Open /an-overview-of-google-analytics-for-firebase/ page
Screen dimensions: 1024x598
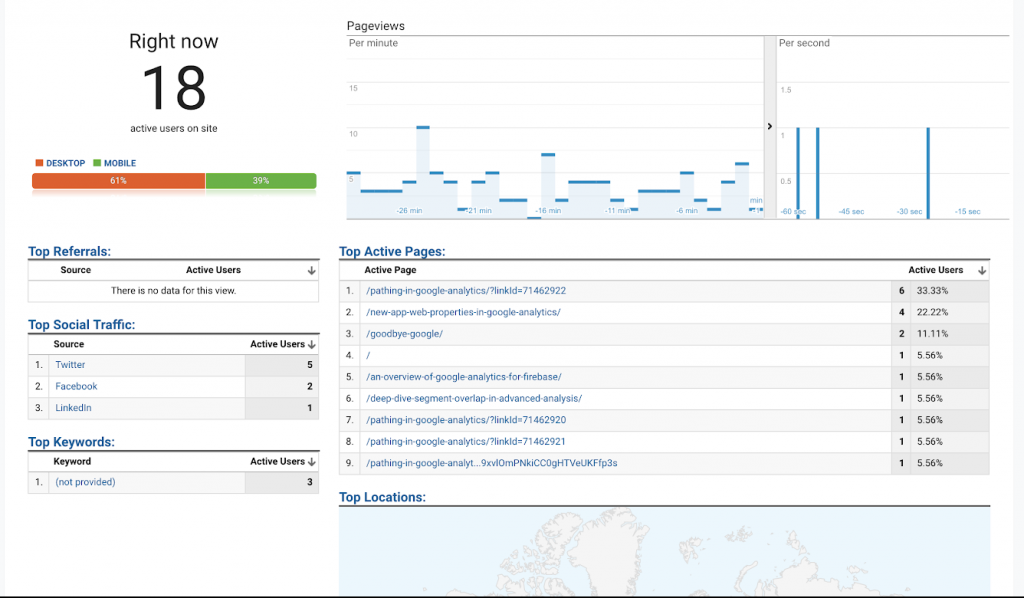pos(464,377)
